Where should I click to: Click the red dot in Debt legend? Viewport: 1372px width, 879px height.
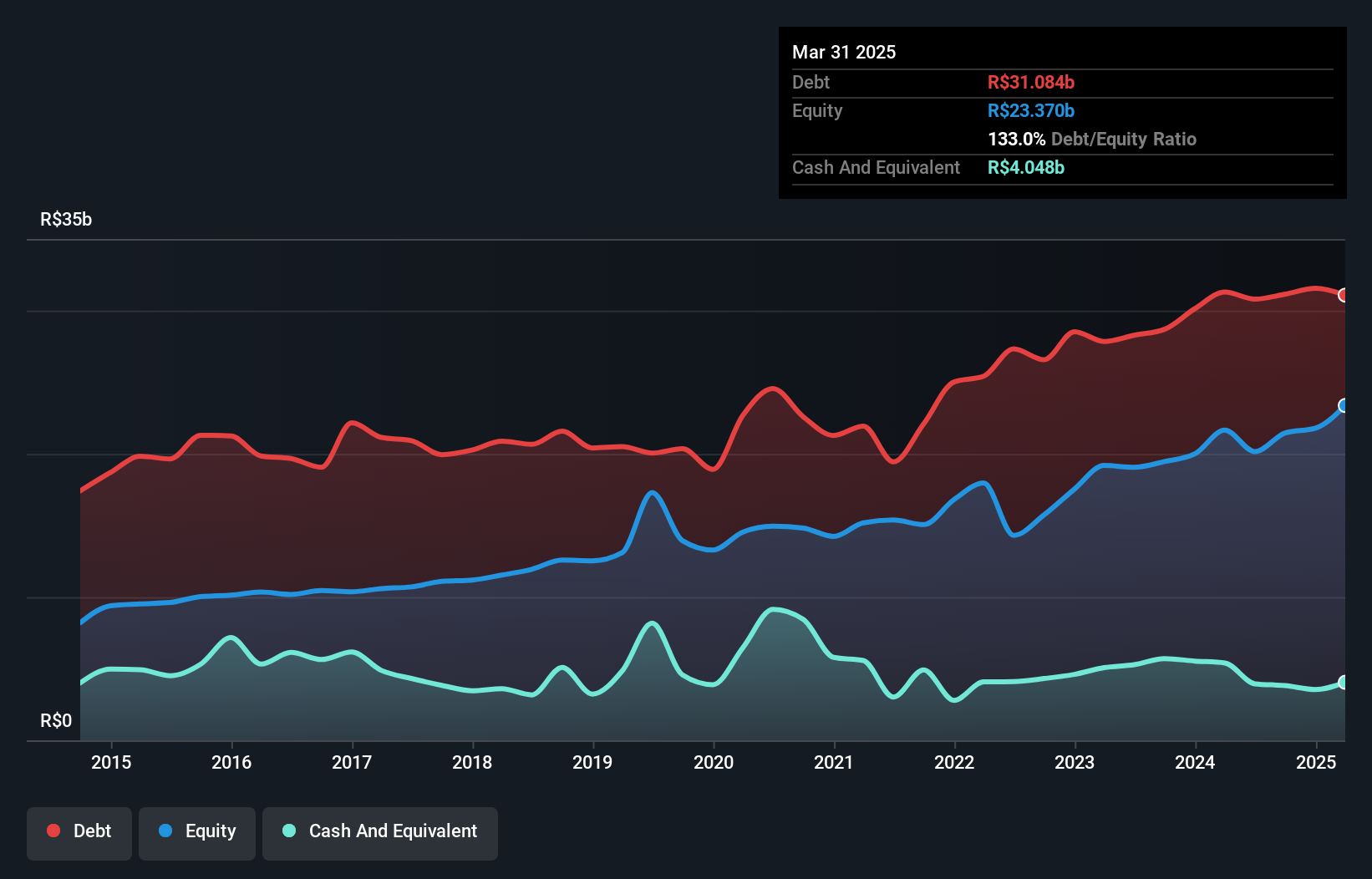point(53,831)
